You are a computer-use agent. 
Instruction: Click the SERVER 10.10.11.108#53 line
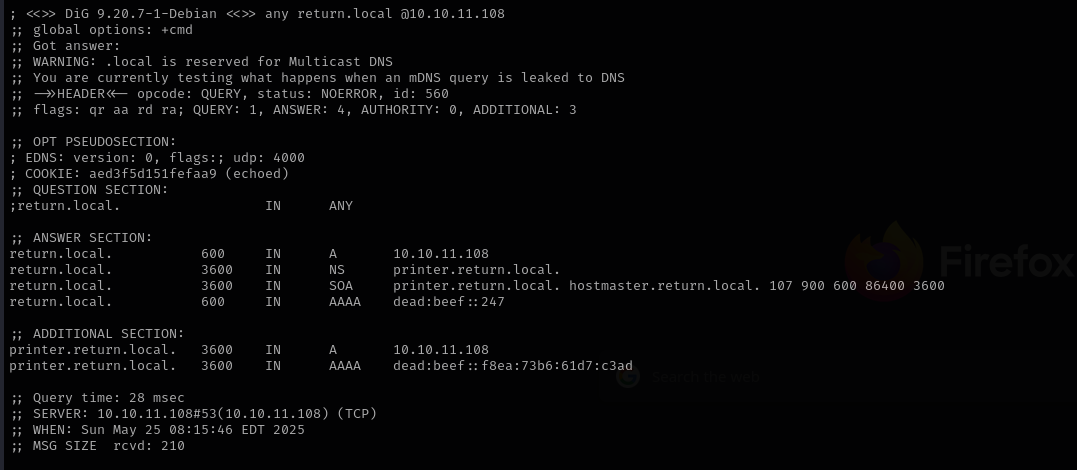pyautogui.click(x=193, y=413)
